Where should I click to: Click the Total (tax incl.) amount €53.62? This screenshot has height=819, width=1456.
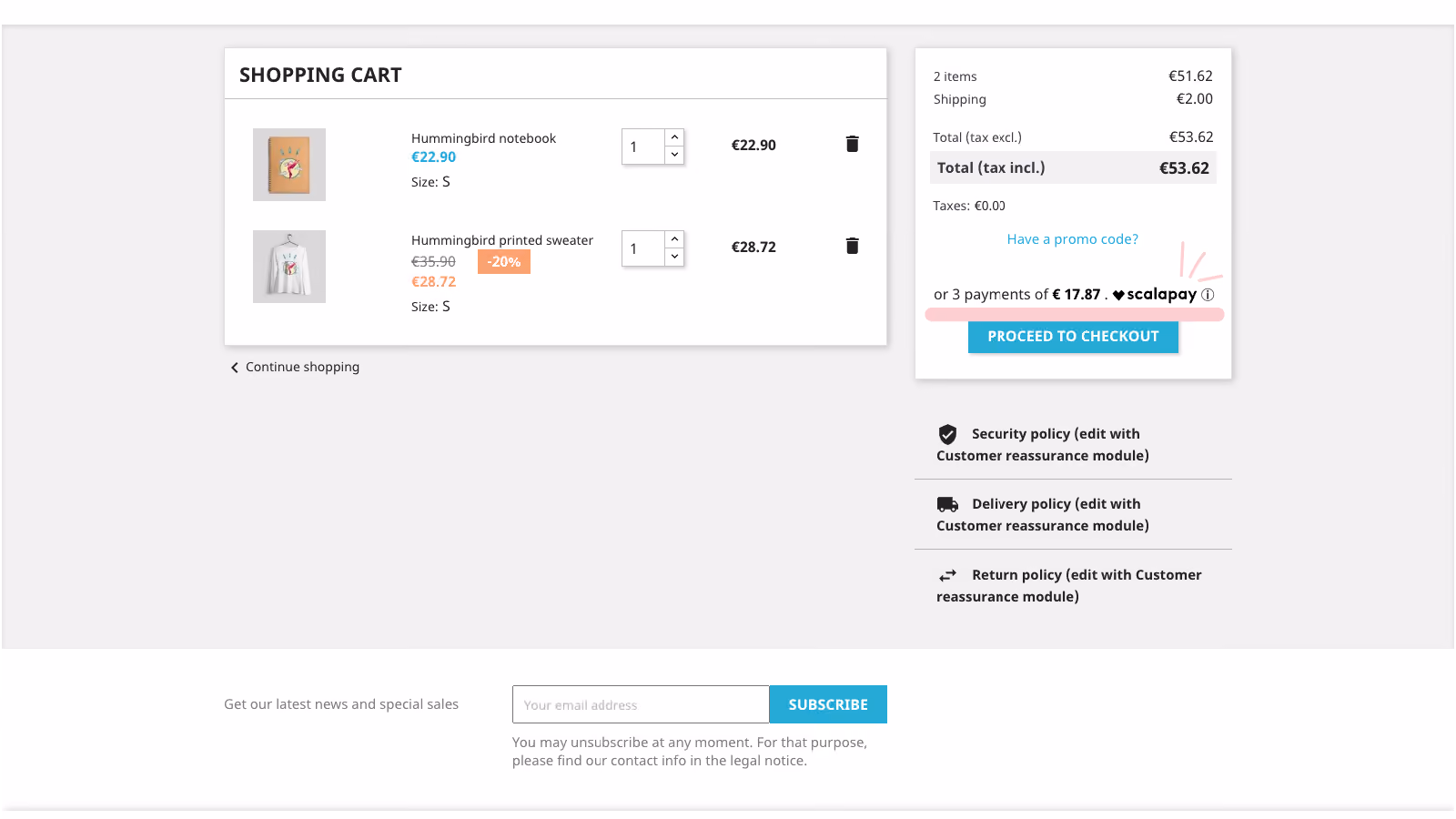tap(1184, 168)
